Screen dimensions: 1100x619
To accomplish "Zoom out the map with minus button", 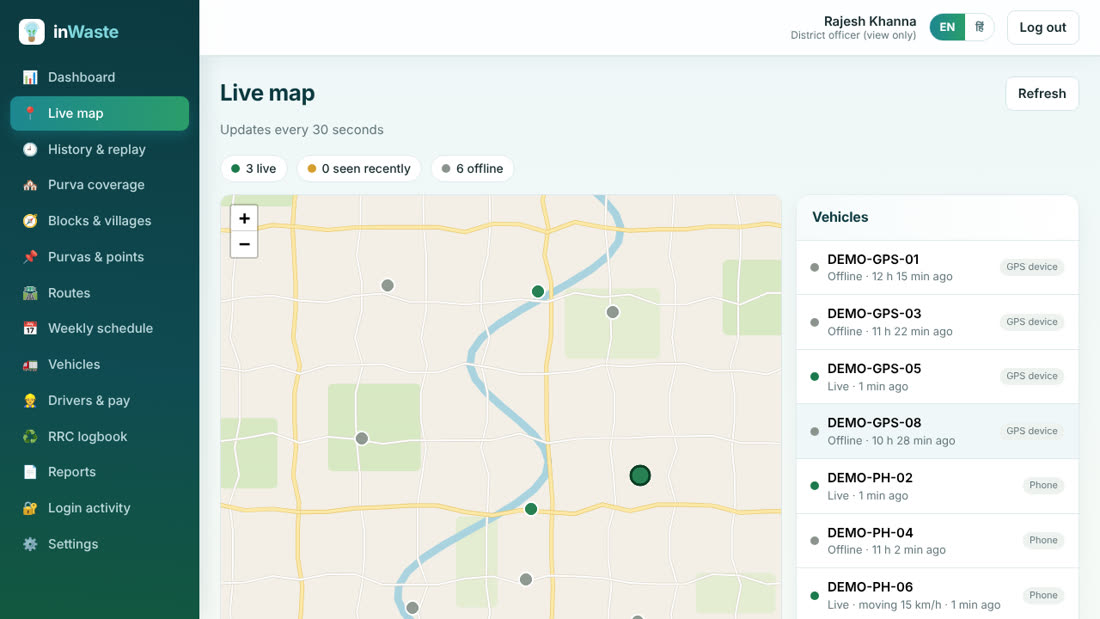I will (x=244, y=244).
